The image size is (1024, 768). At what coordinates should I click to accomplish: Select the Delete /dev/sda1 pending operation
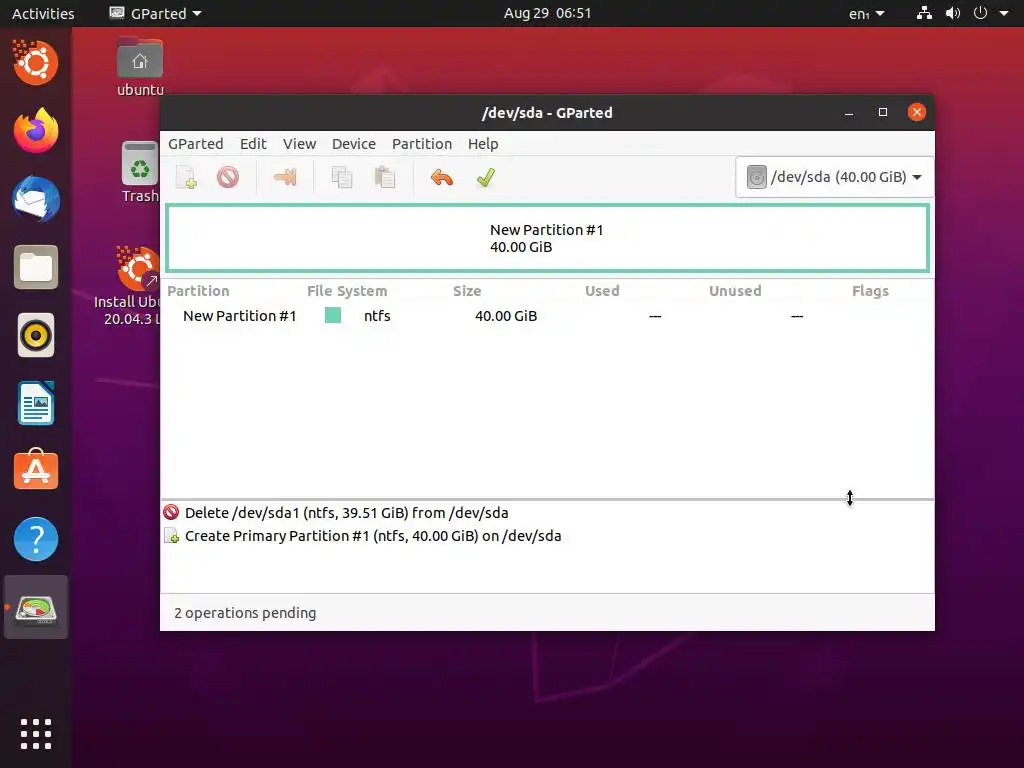[547, 513]
